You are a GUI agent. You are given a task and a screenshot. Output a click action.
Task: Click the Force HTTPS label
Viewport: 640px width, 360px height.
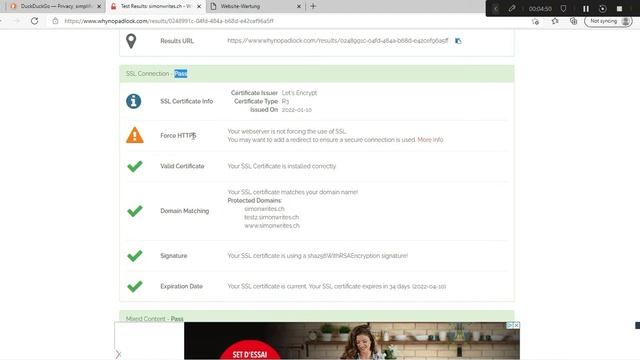click(178, 136)
